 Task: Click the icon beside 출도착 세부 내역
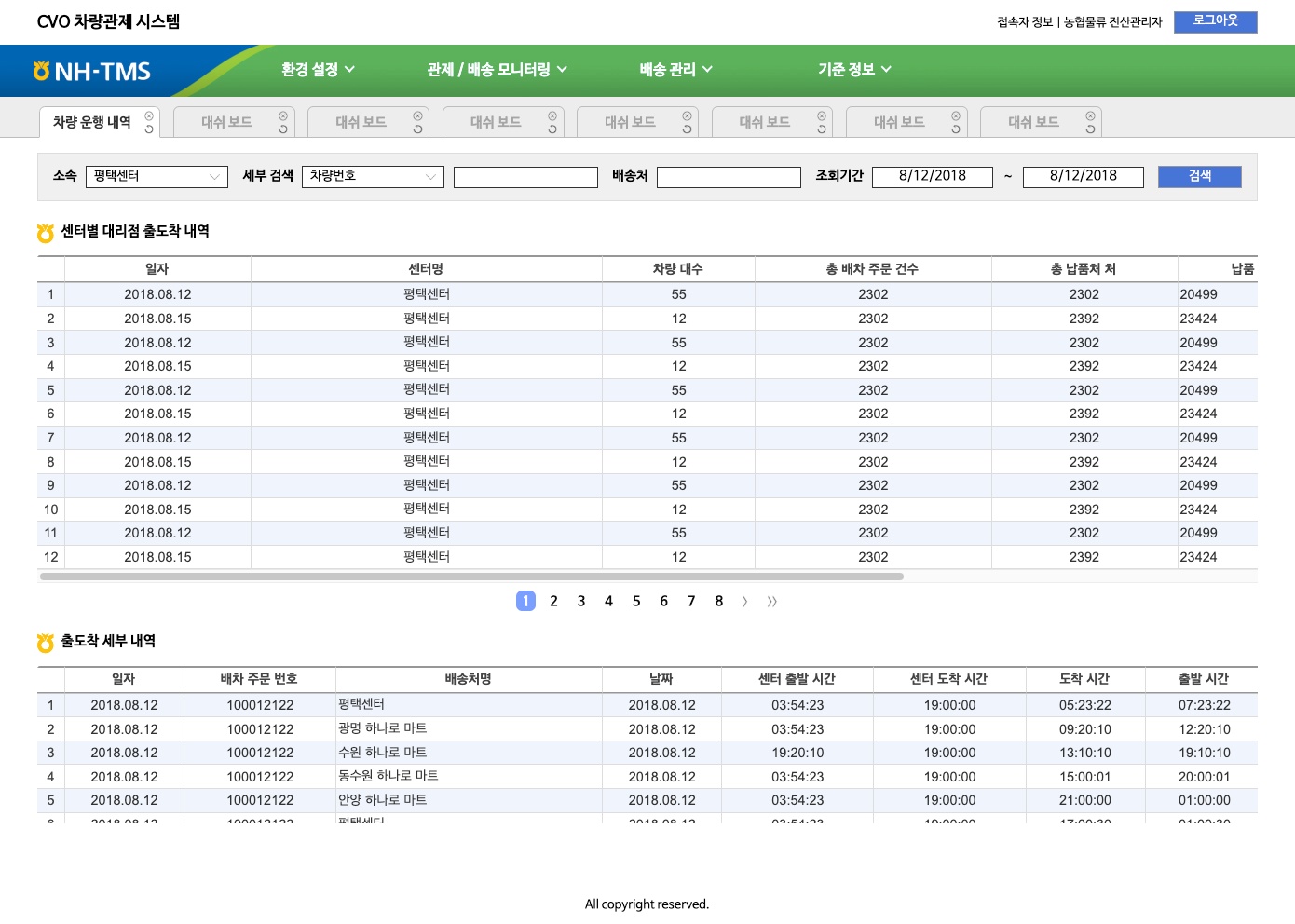point(44,641)
